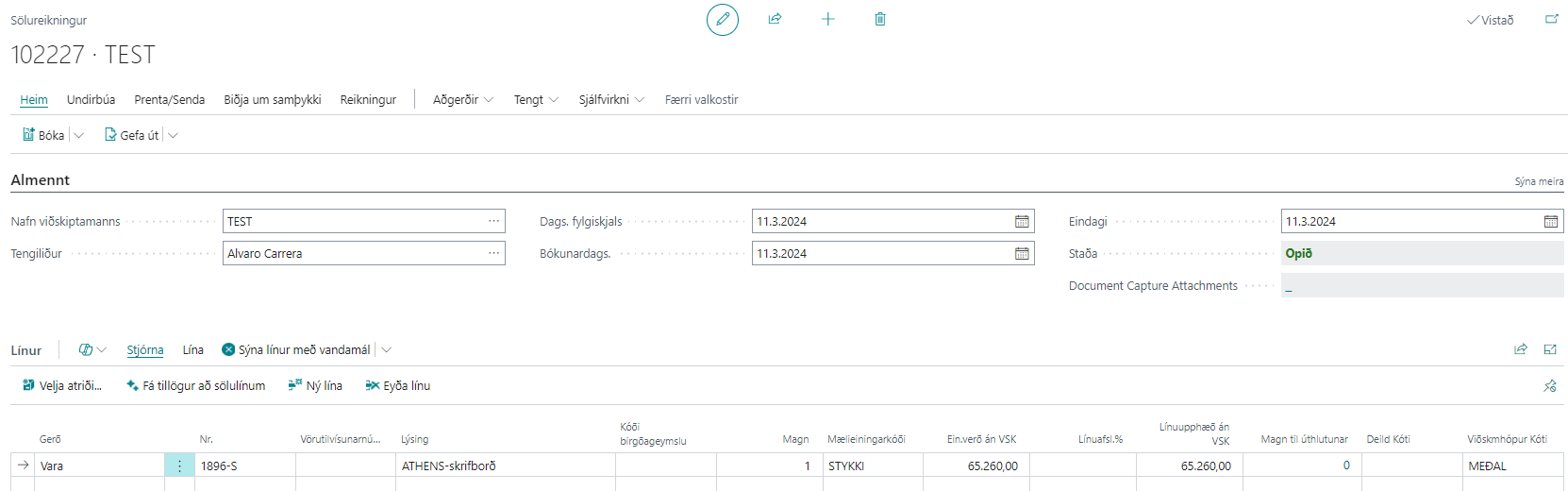Image resolution: width=1568 pixels, height=491 pixels.
Task: Expand the Bóka dropdown arrow
Action: coord(79,136)
